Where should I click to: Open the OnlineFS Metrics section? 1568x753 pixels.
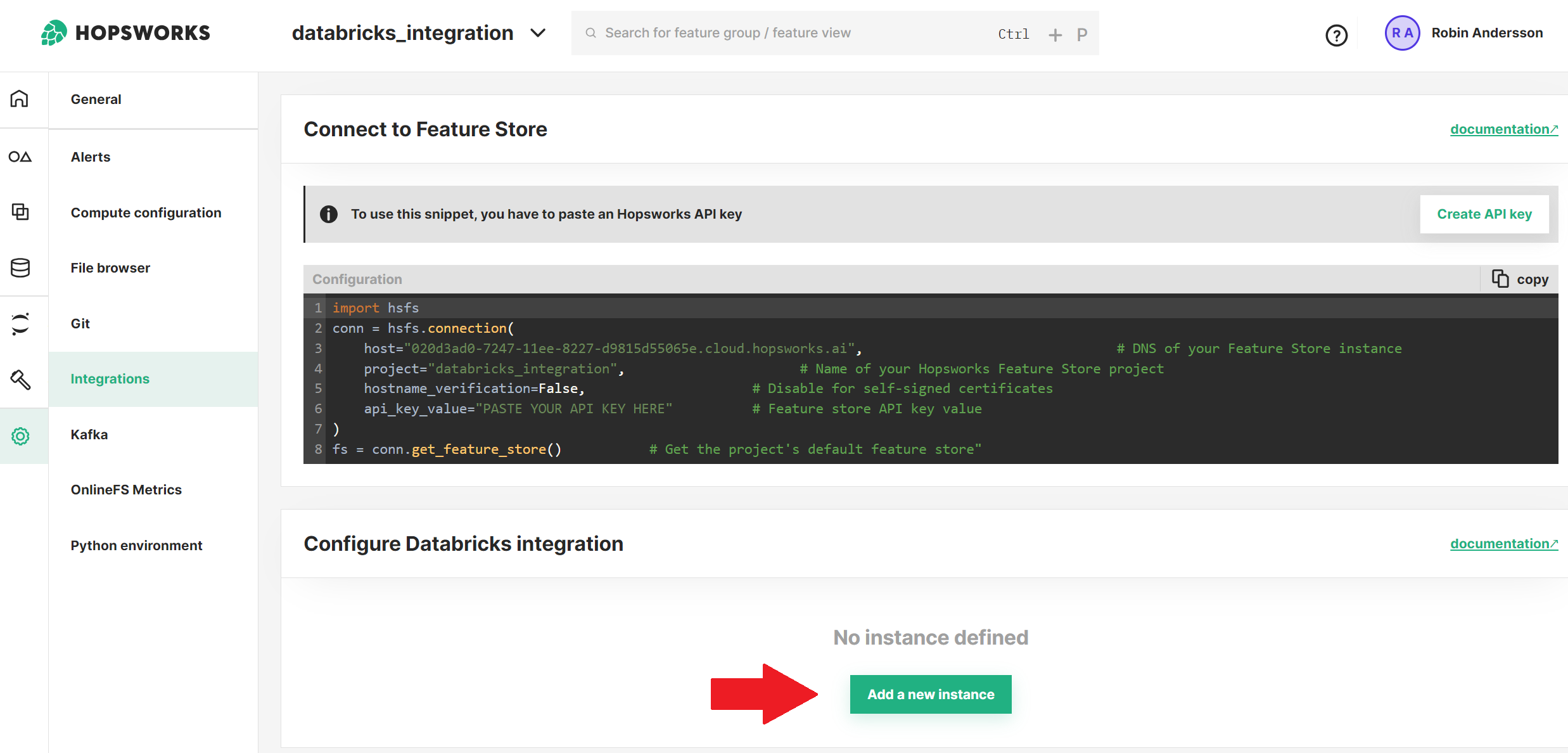click(126, 489)
